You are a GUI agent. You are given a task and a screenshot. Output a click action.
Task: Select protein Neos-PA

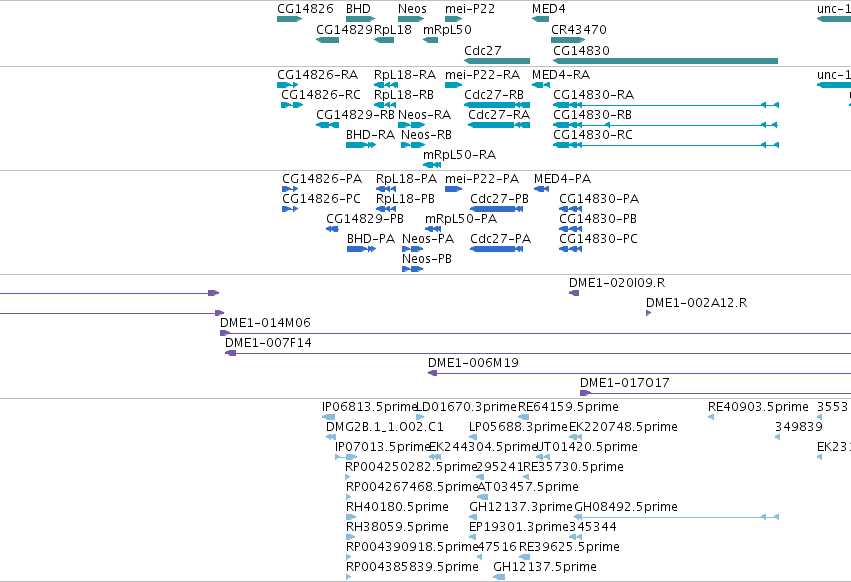point(428,239)
